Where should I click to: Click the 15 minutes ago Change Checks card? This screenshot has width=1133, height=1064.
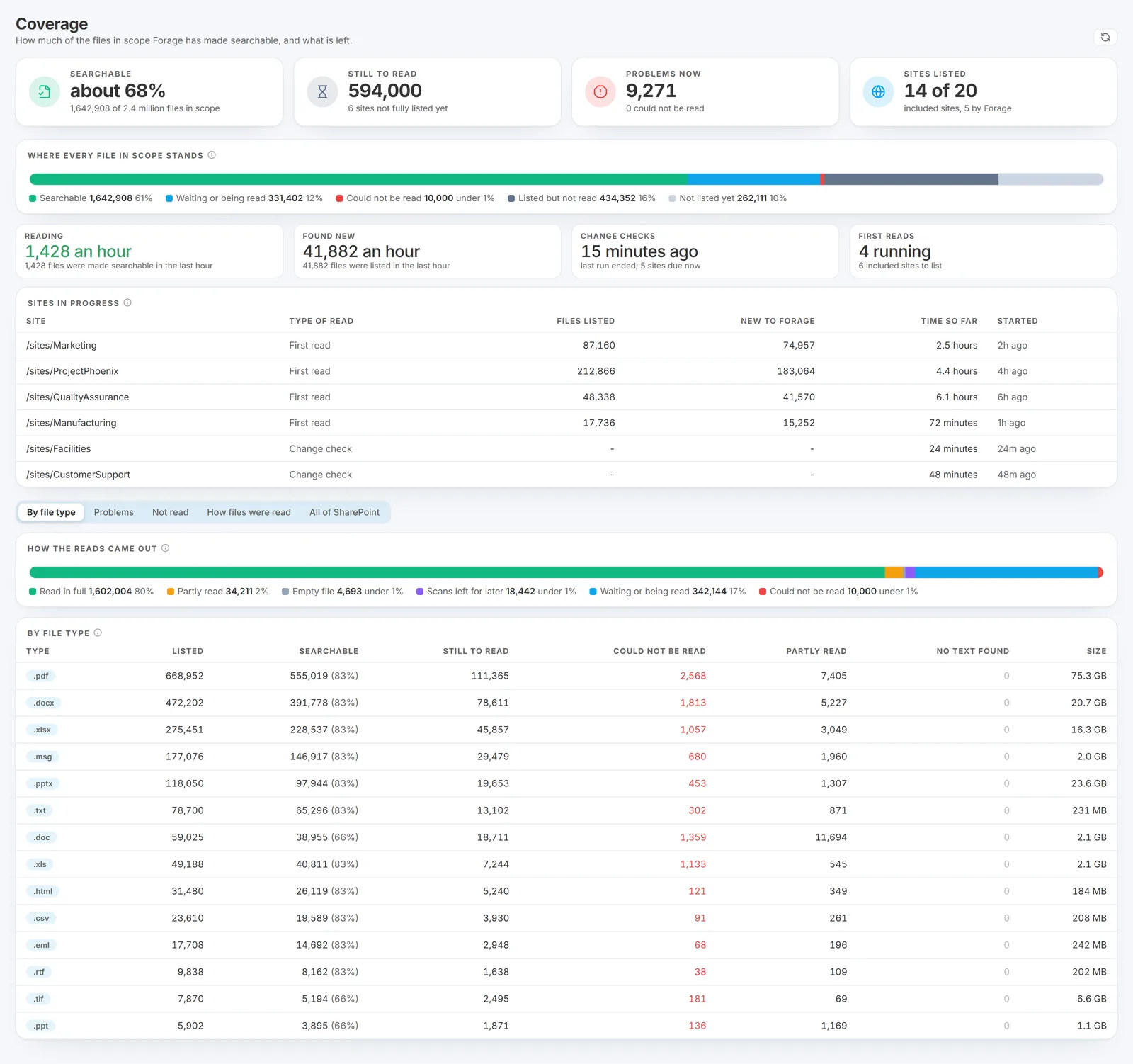click(705, 251)
